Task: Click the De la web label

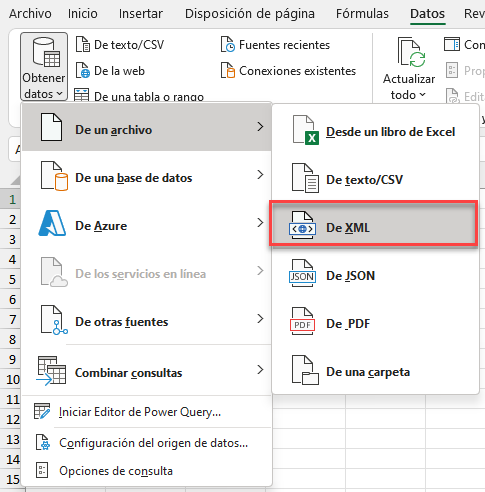Action: coord(119,71)
